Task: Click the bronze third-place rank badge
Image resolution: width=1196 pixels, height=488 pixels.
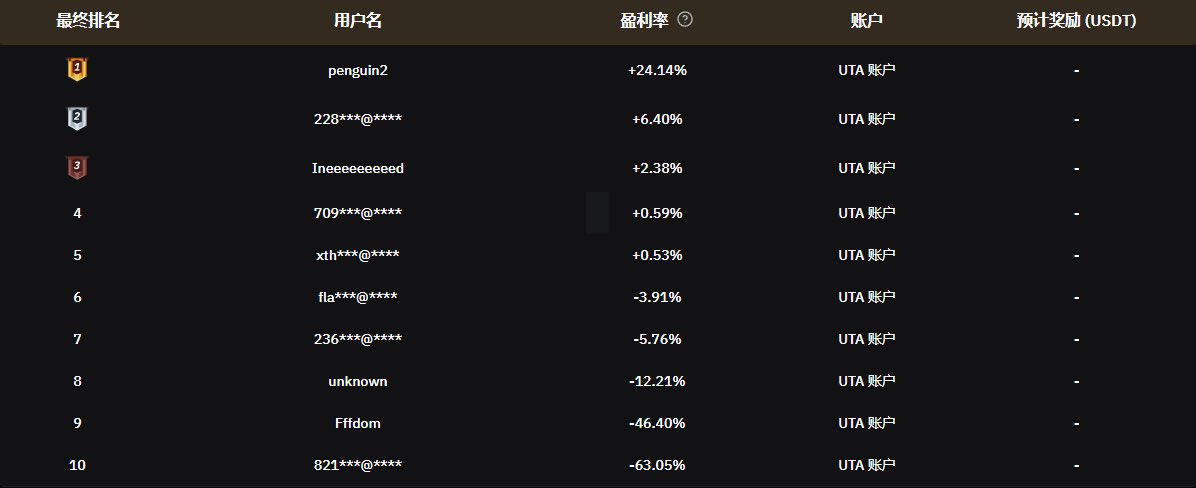Action: pos(77,168)
